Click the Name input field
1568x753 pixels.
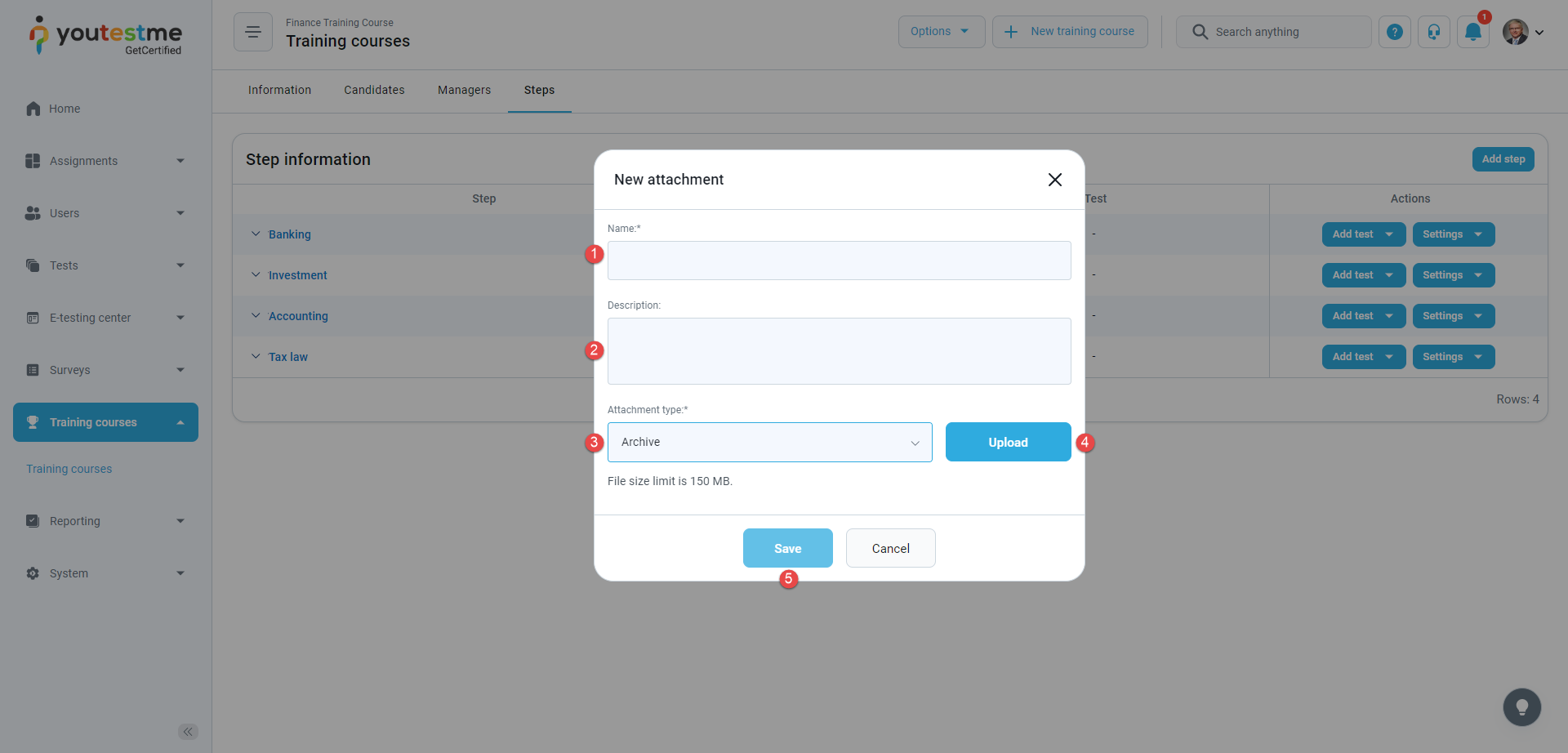839,261
